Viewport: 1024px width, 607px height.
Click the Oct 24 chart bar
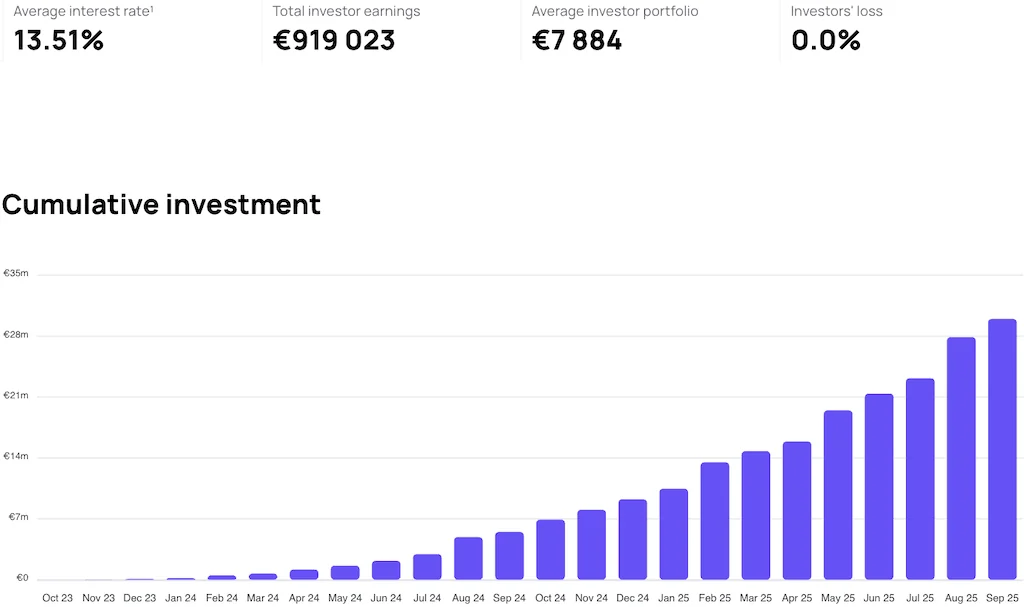pyautogui.click(x=551, y=550)
